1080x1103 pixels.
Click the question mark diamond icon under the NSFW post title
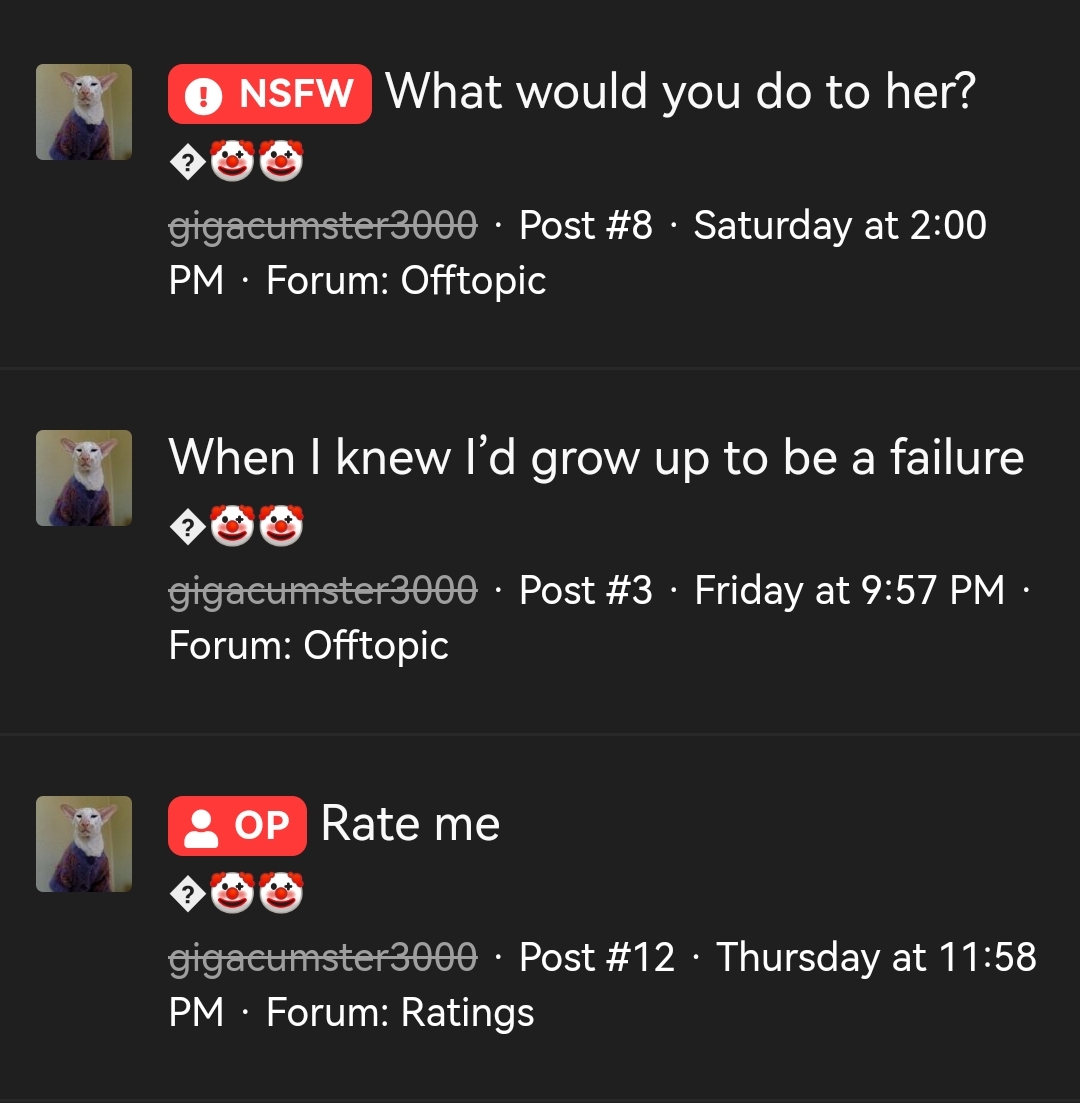click(x=187, y=162)
